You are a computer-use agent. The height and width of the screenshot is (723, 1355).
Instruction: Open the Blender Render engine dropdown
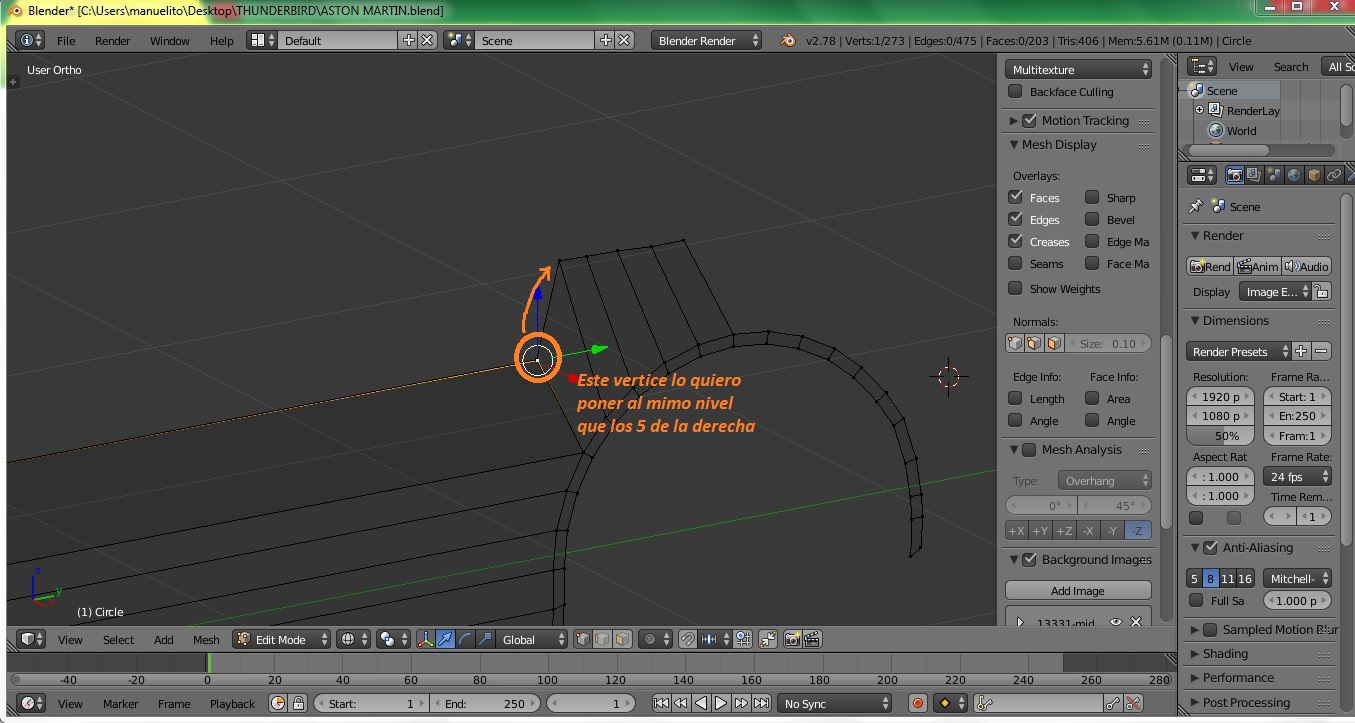(x=706, y=41)
